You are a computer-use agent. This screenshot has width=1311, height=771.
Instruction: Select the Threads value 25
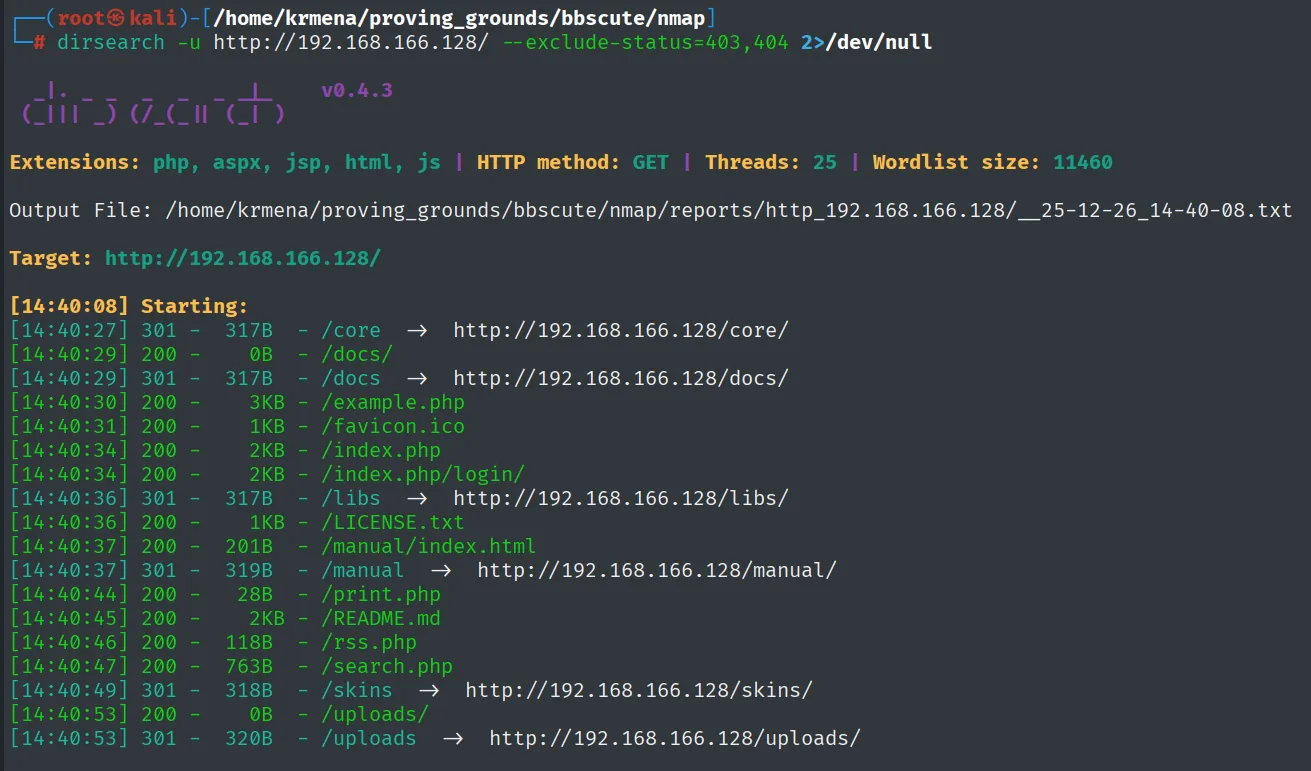(x=825, y=162)
